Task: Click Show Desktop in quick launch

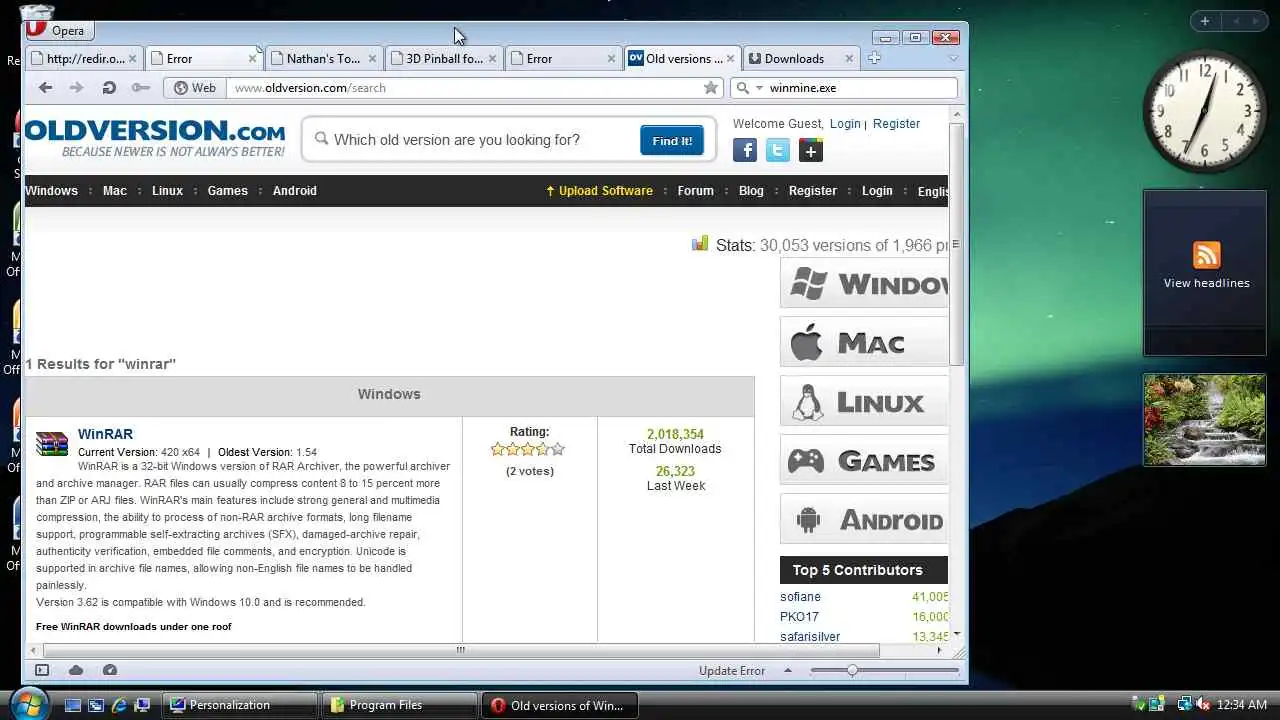Action: 72,705
